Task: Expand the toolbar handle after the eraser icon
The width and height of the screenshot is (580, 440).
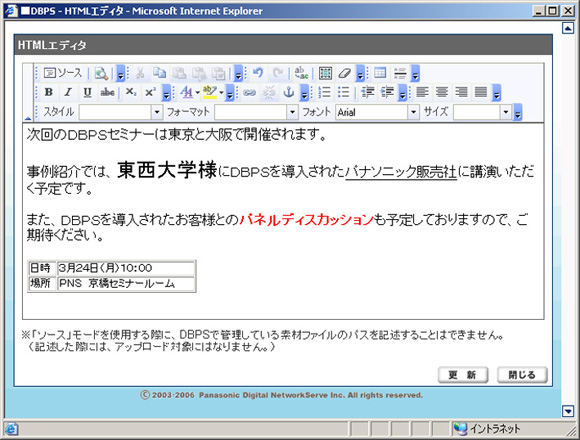Action: tap(360, 73)
